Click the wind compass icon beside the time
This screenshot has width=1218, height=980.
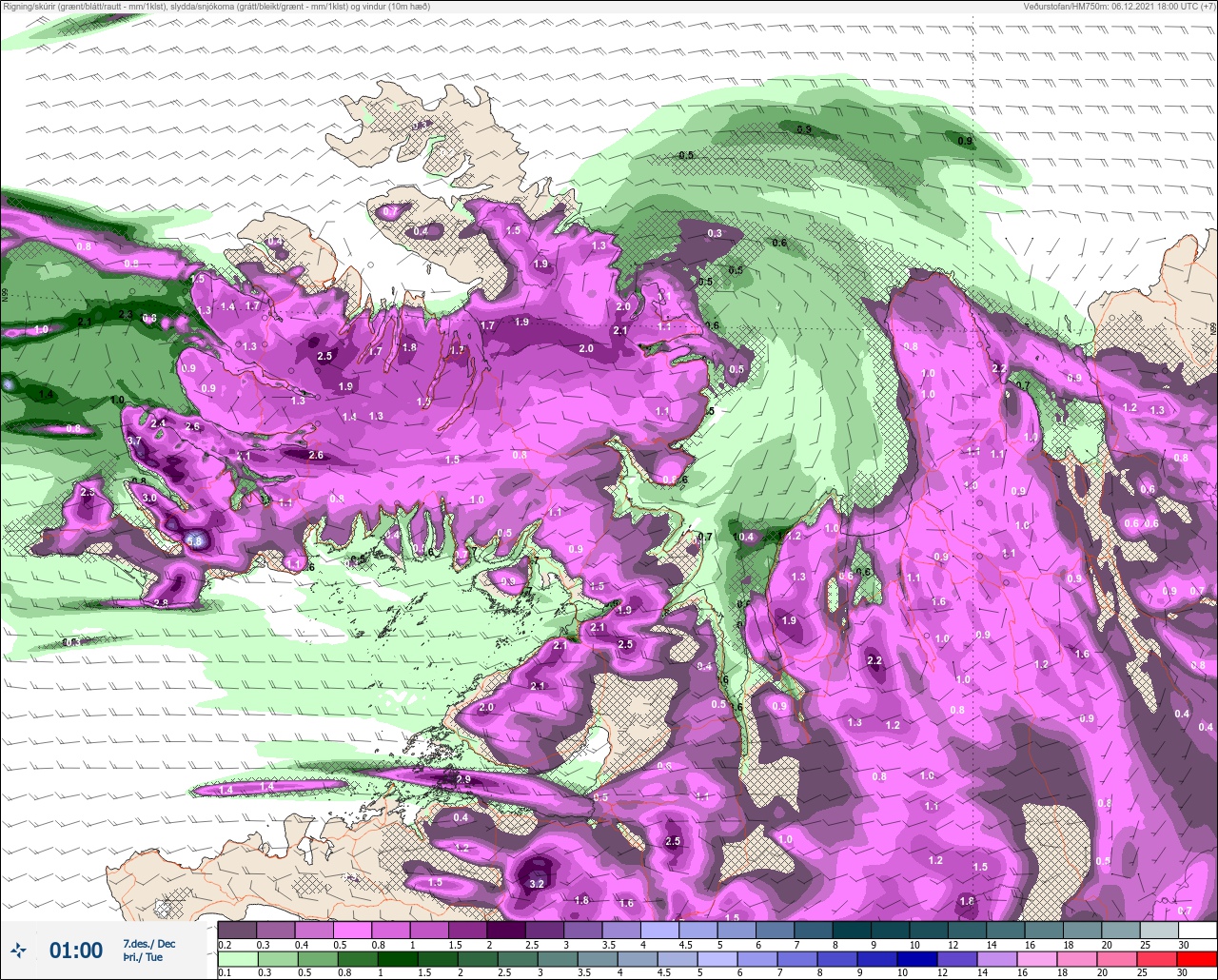(18, 950)
